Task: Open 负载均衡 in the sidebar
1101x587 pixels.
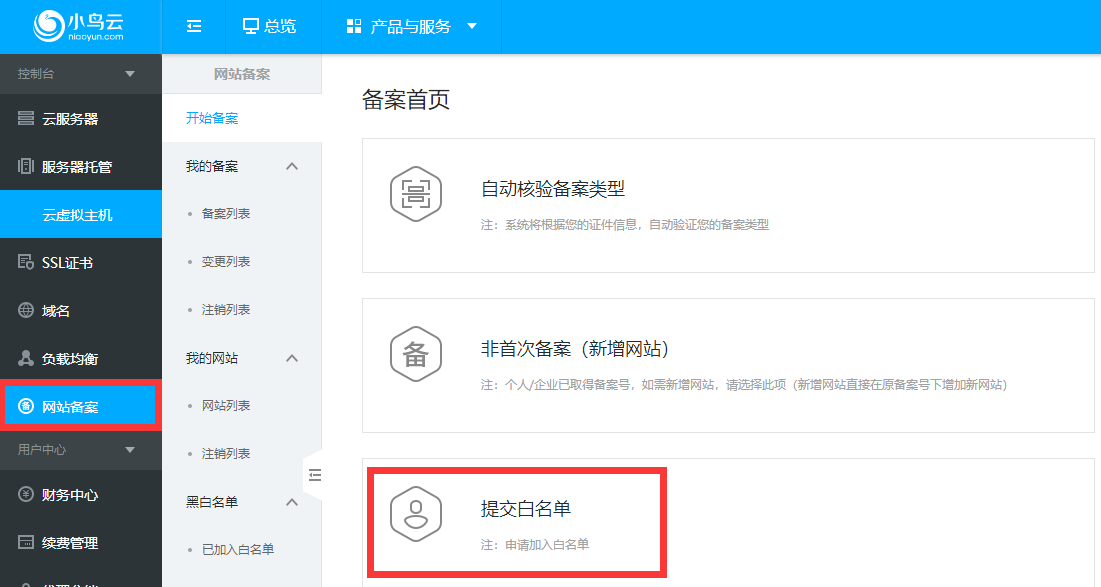Action: [70, 359]
